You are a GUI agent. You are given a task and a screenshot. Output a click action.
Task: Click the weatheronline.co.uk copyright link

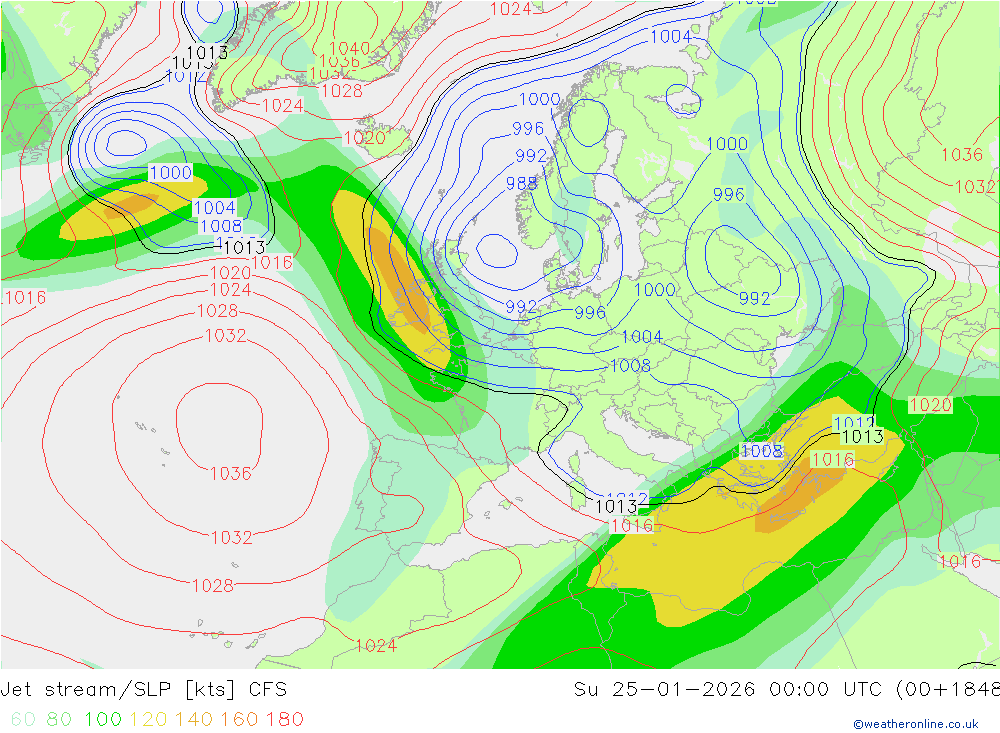(x=916, y=723)
